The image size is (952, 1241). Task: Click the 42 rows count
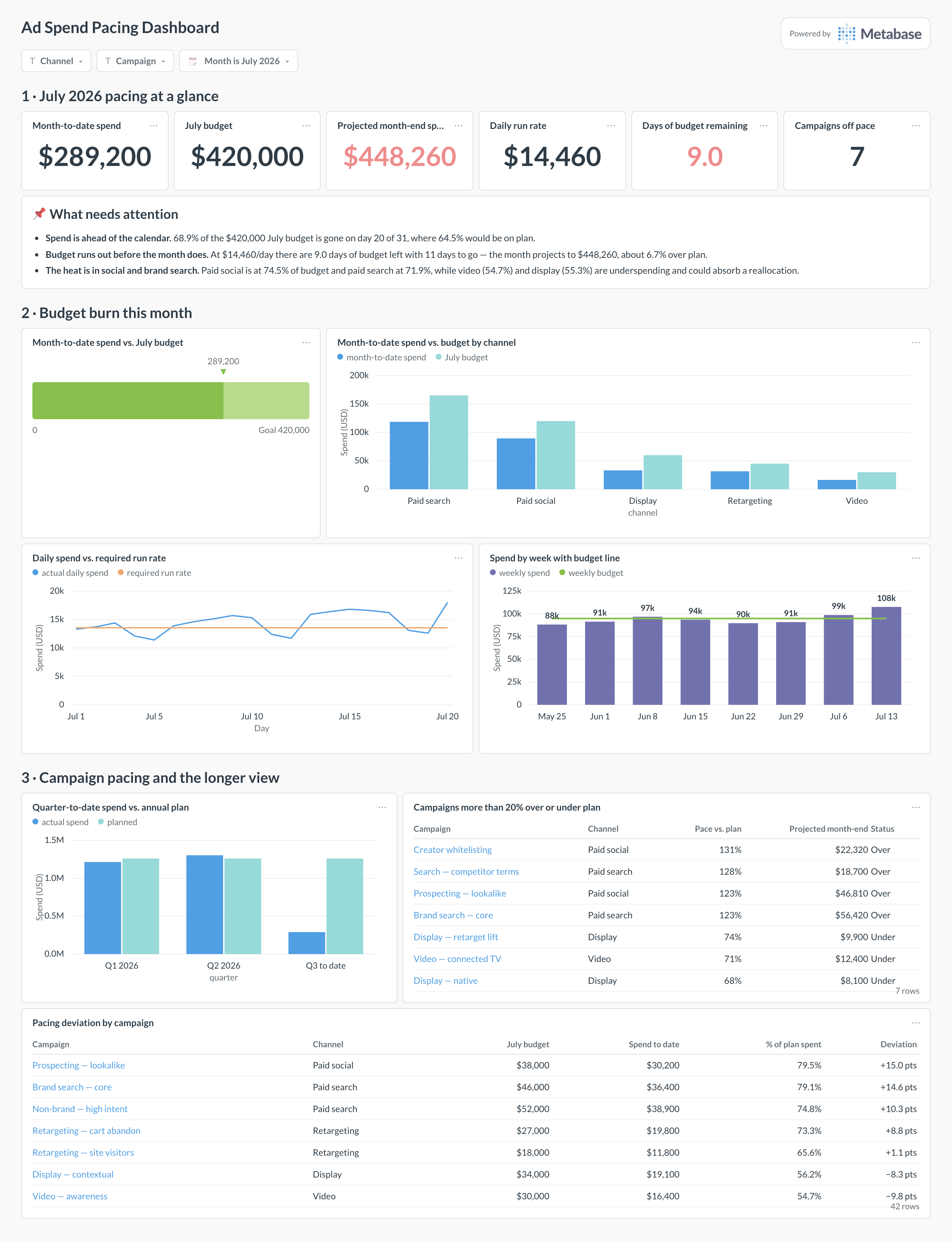tap(904, 1206)
